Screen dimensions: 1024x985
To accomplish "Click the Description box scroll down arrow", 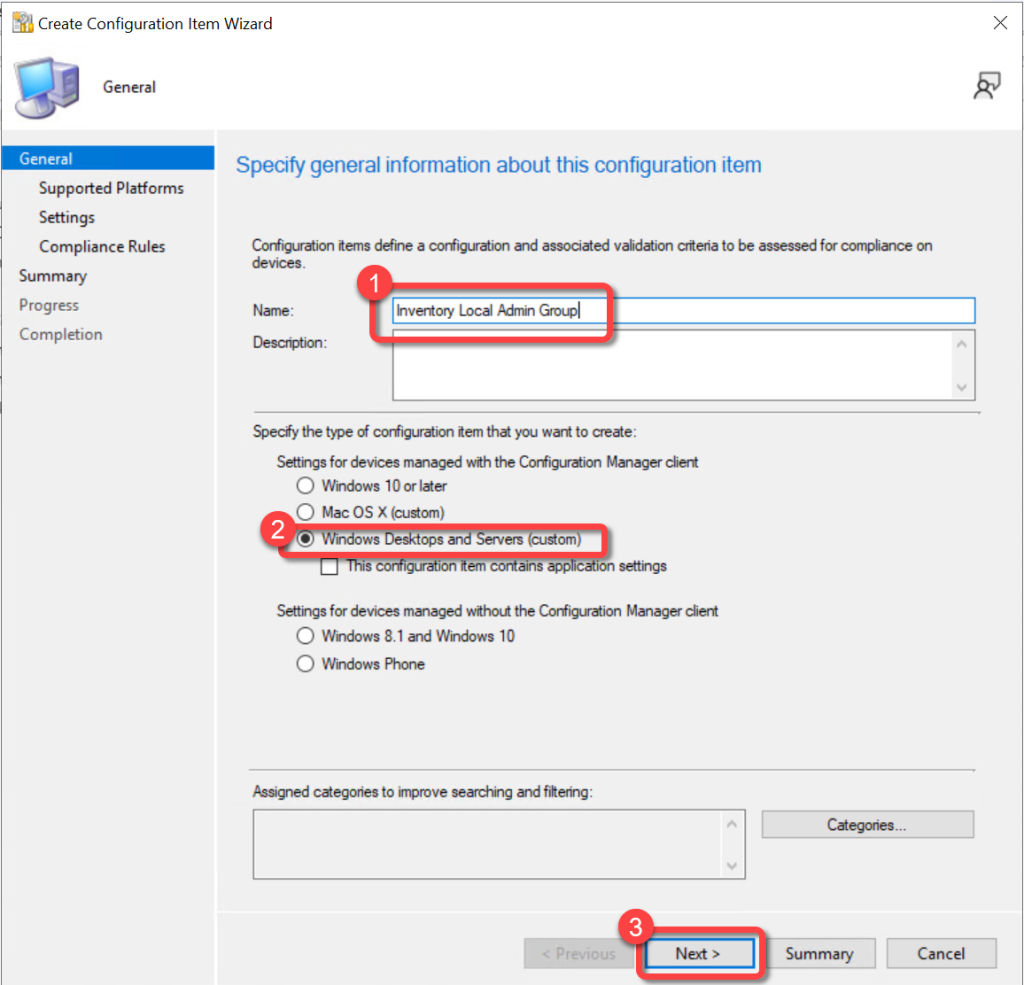I will click(962, 387).
